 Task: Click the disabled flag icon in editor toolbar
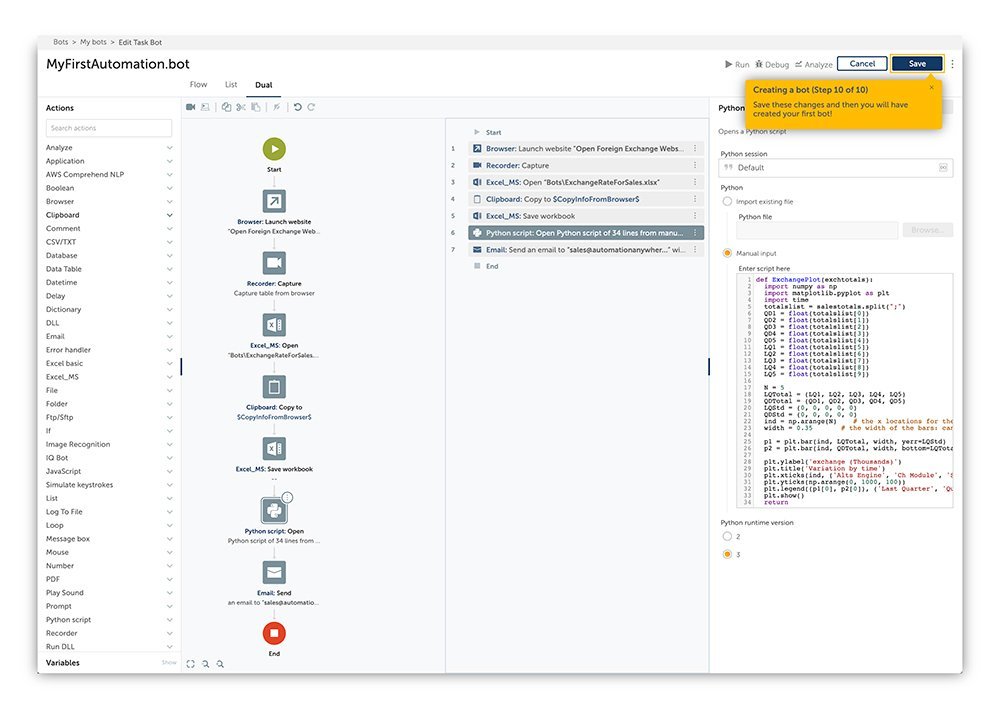coord(276,107)
